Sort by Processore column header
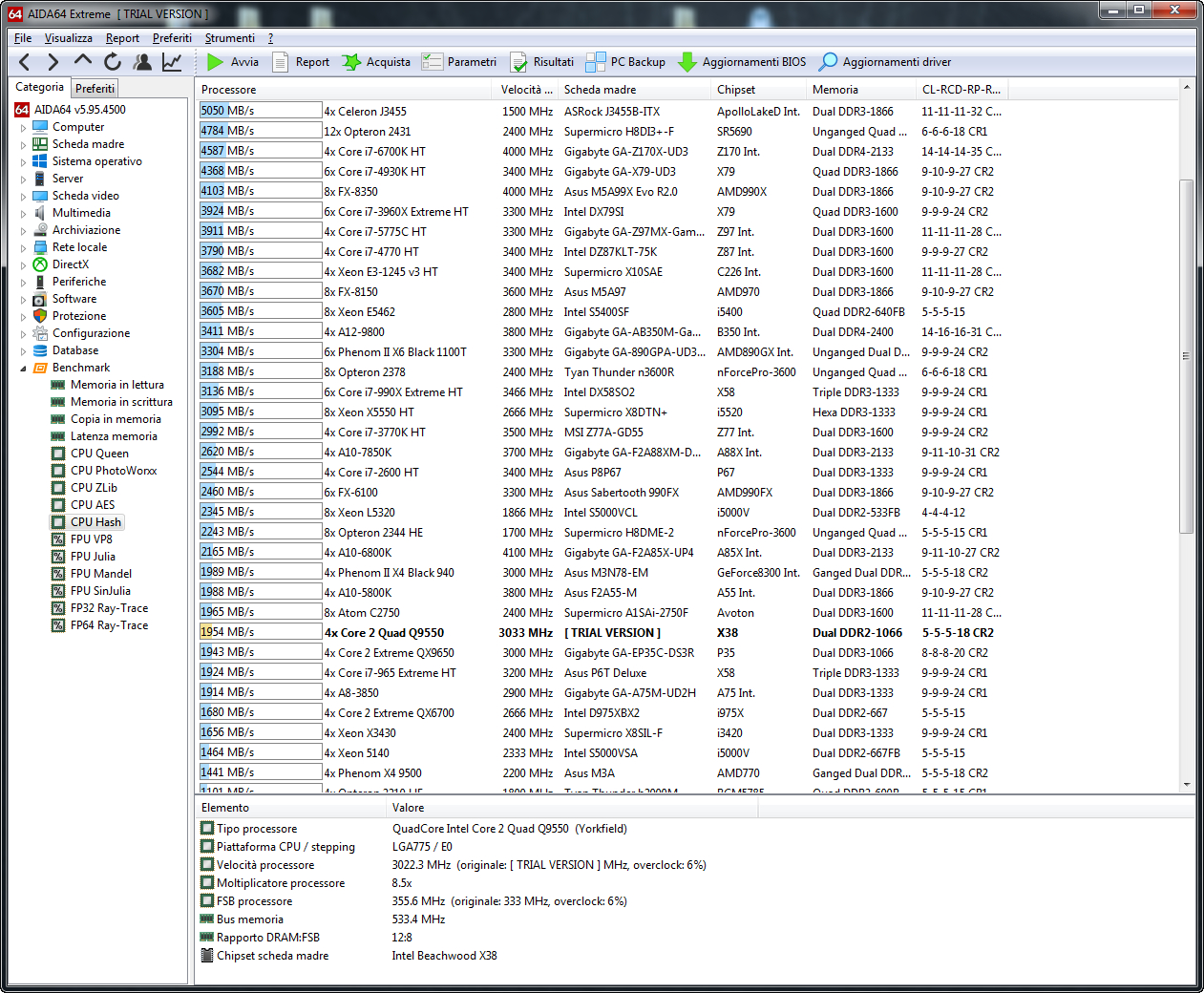This screenshot has width=1204, height=993. click(344, 90)
